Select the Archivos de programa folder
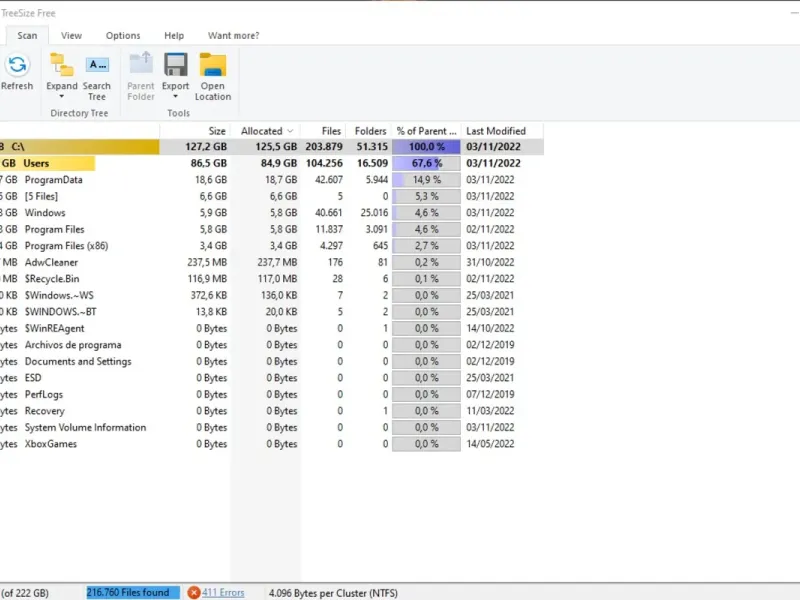This screenshot has width=800, height=600. (73, 345)
